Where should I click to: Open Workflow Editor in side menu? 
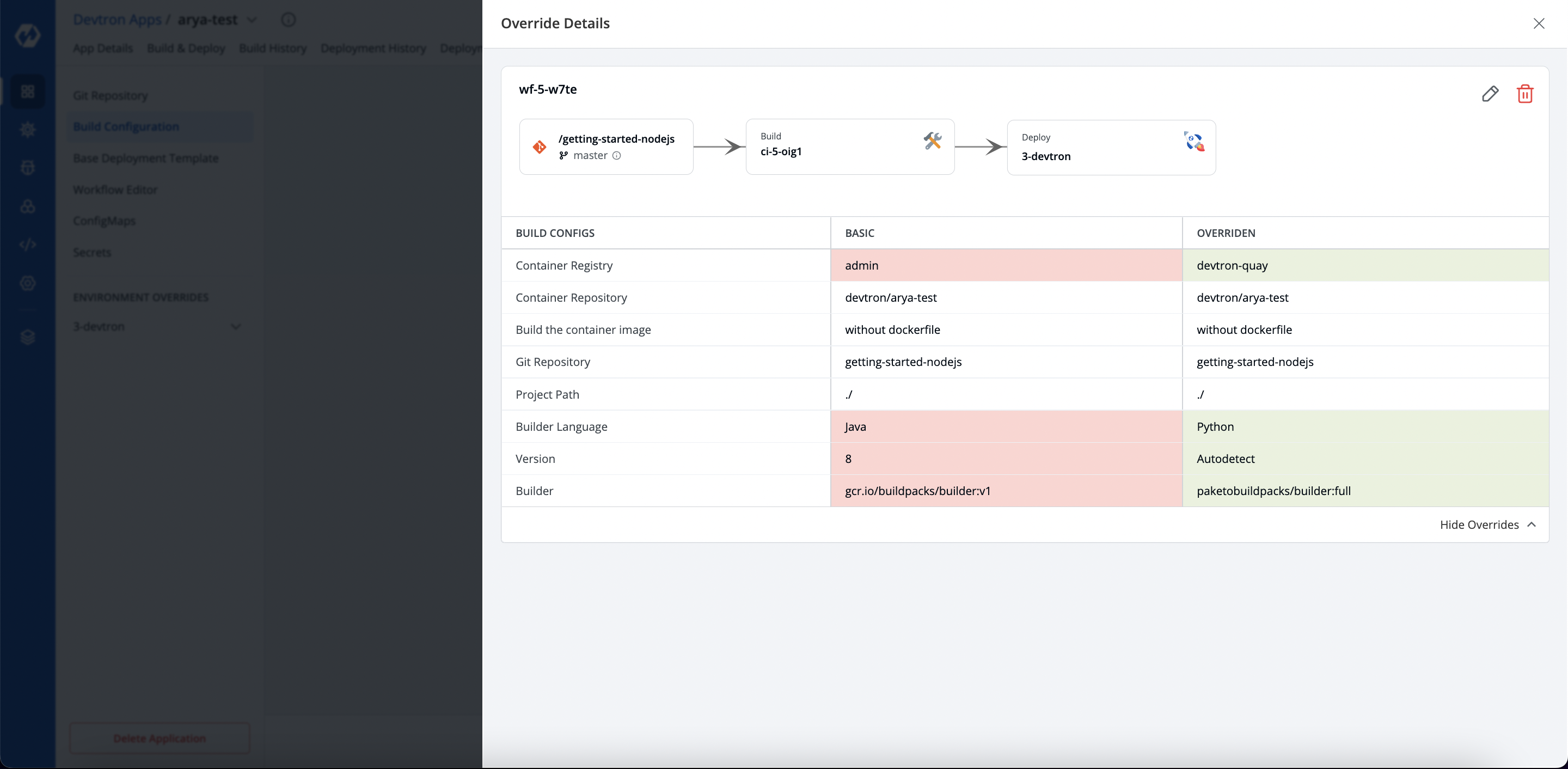(115, 190)
